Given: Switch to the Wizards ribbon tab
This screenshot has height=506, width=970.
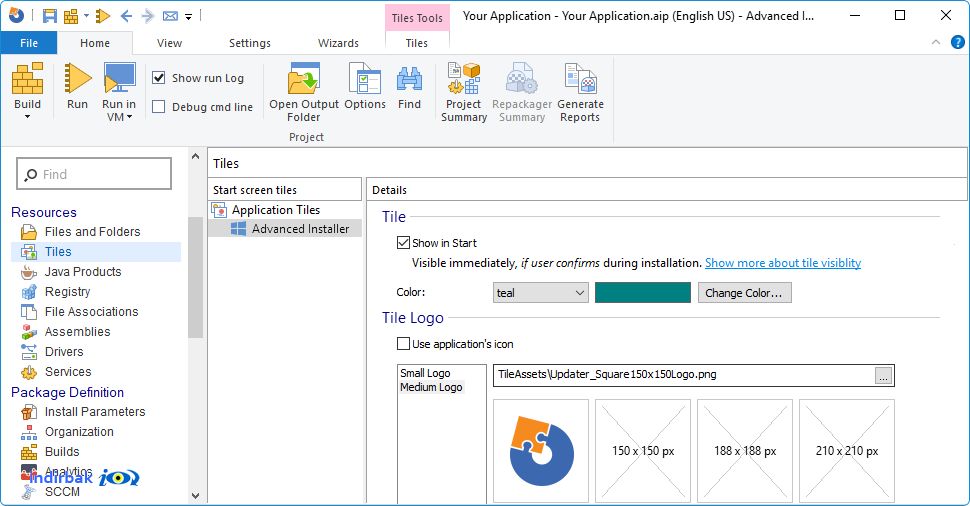Looking at the screenshot, I should [x=338, y=43].
